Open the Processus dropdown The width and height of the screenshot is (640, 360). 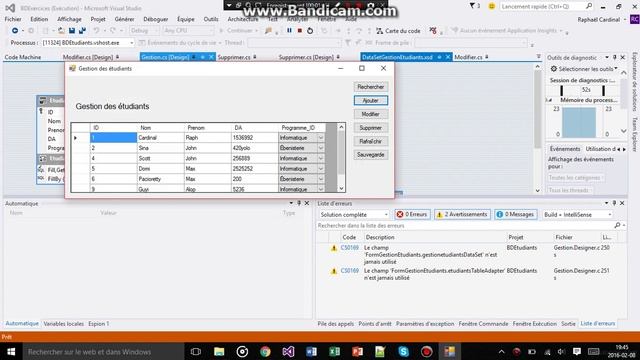(x=131, y=42)
